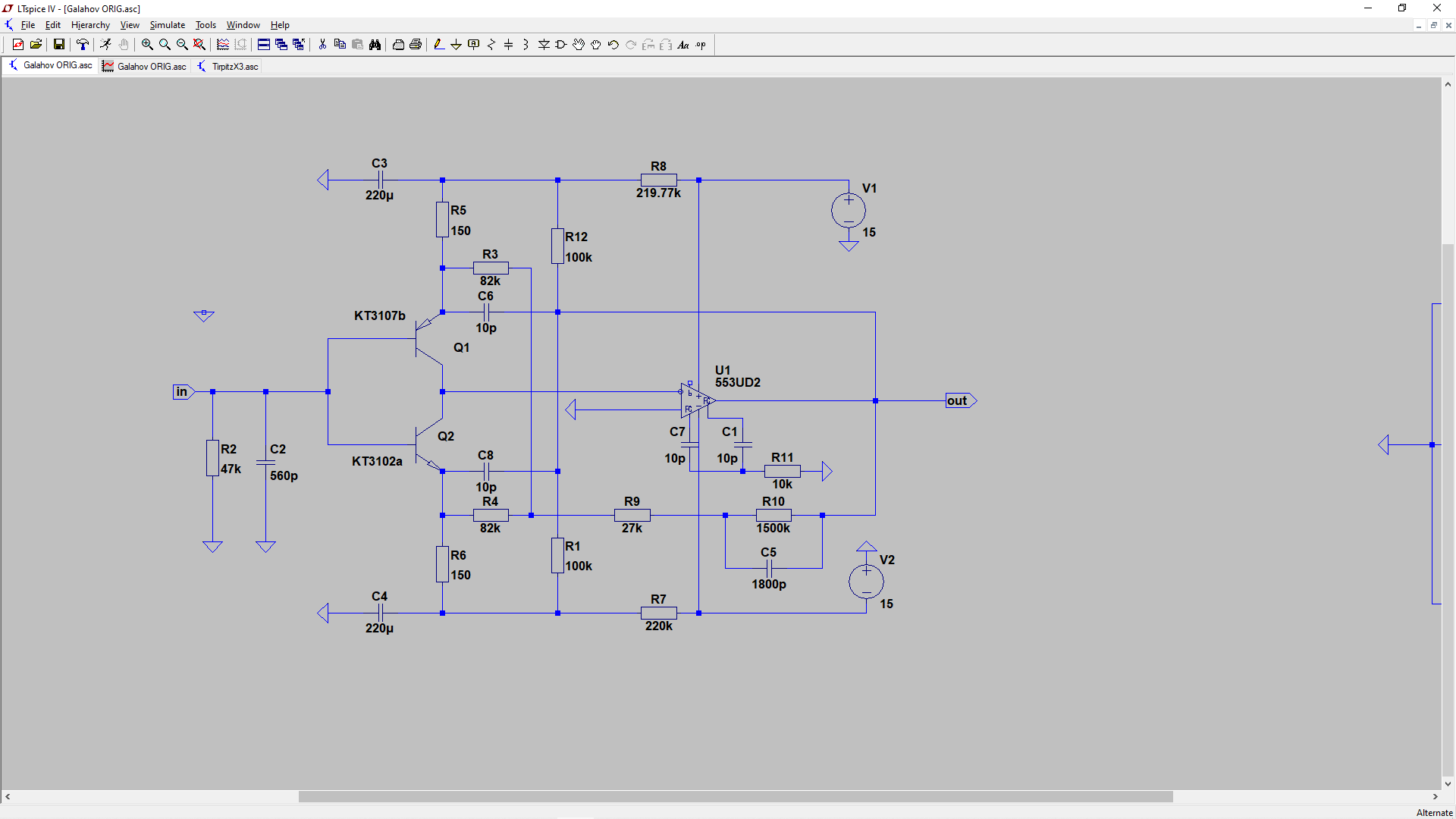Click the Undo arrow icon
Viewport: 1456px width, 819px height.
[x=613, y=45]
